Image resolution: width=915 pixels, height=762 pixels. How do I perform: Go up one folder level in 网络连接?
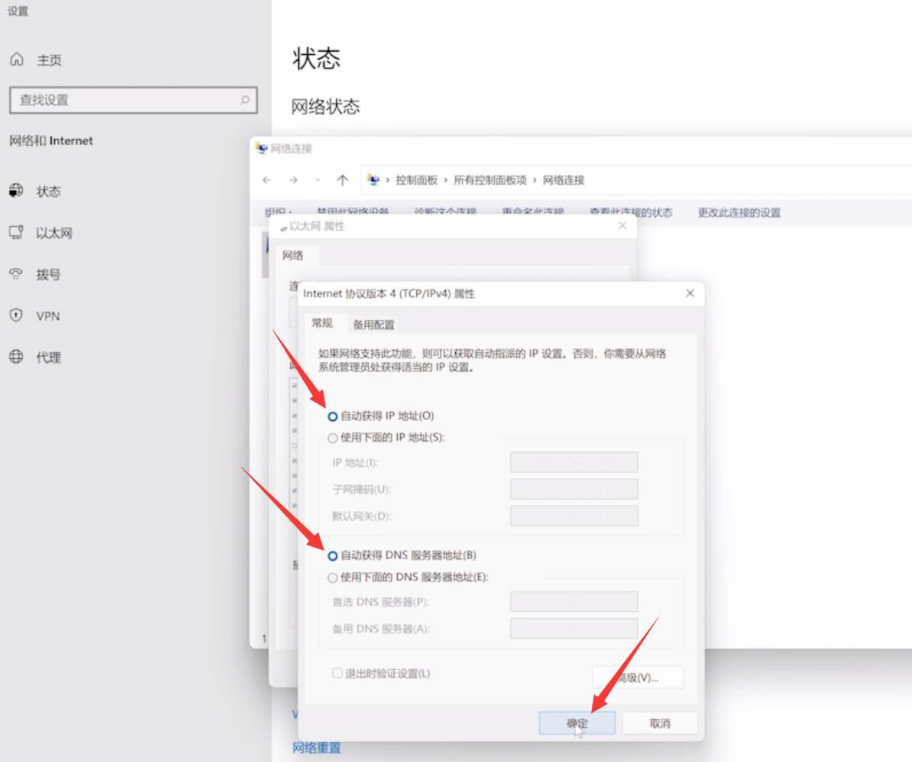pyautogui.click(x=342, y=180)
